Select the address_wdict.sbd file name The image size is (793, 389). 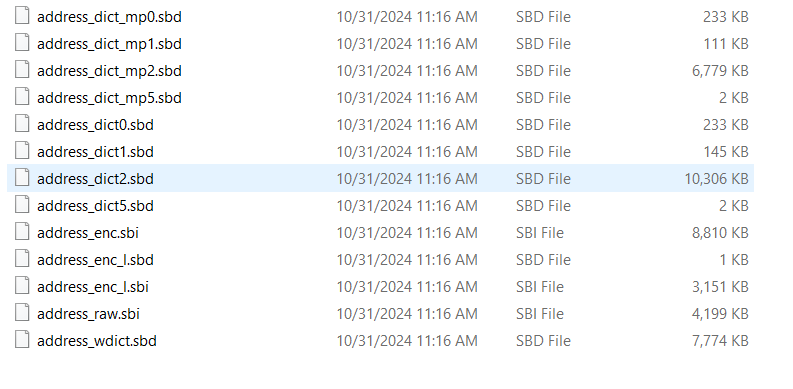(97, 340)
